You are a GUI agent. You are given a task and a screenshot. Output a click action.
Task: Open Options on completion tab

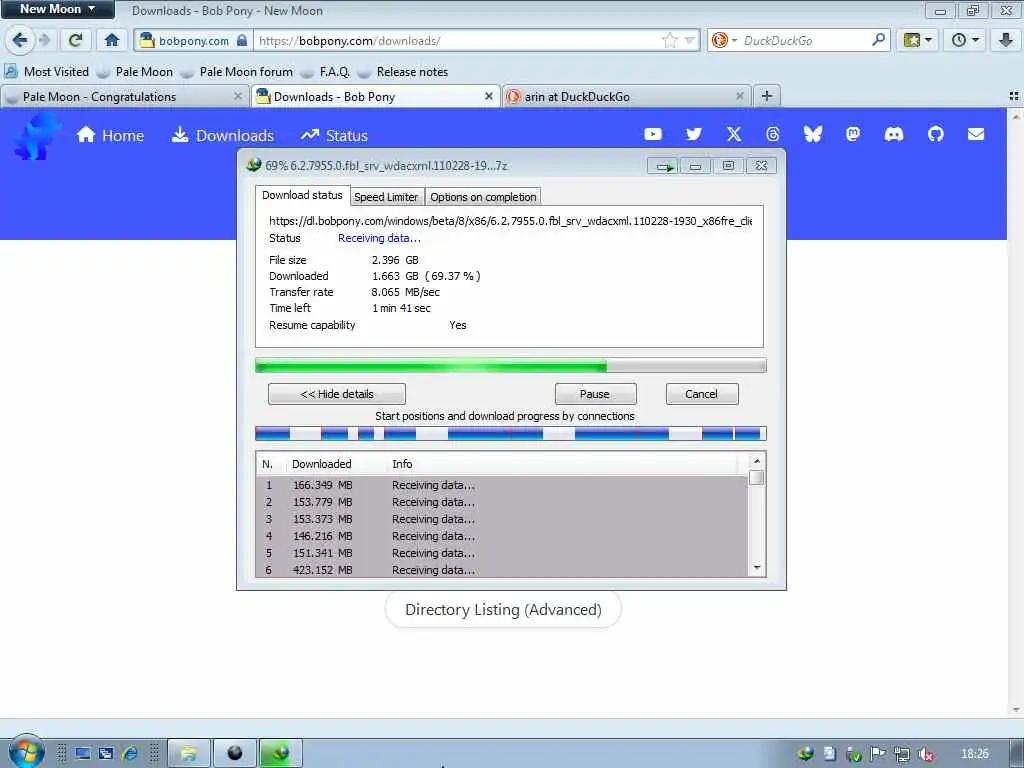coord(483,197)
